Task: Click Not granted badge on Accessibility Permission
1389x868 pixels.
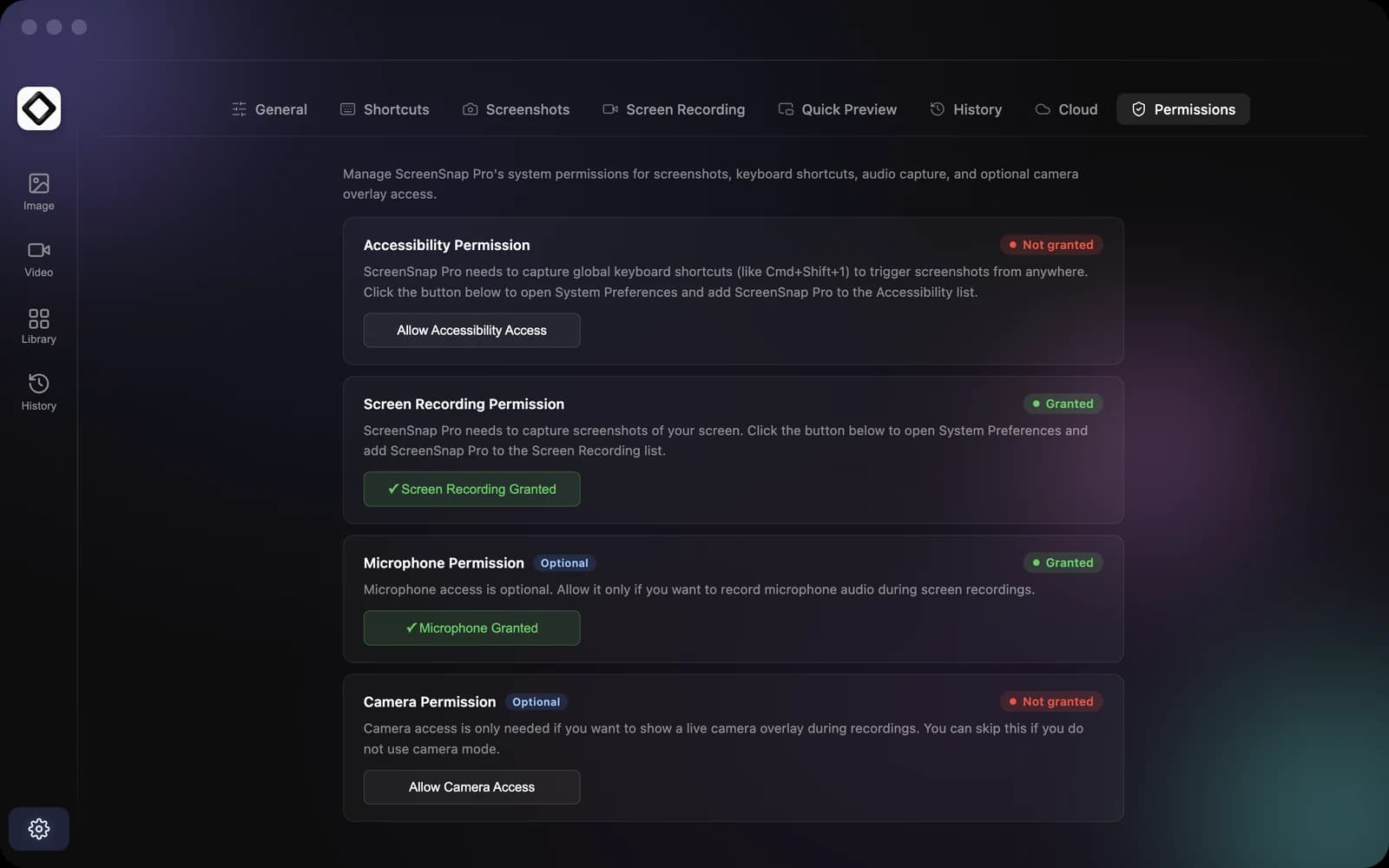Action: coord(1051,245)
